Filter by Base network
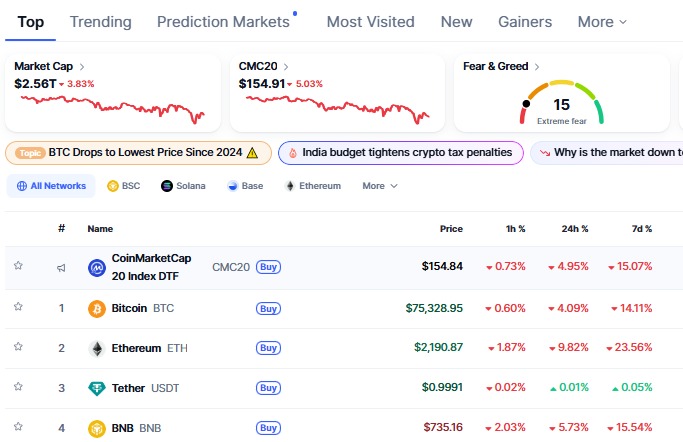This screenshot has width=683, height=442. coord(245,186)
